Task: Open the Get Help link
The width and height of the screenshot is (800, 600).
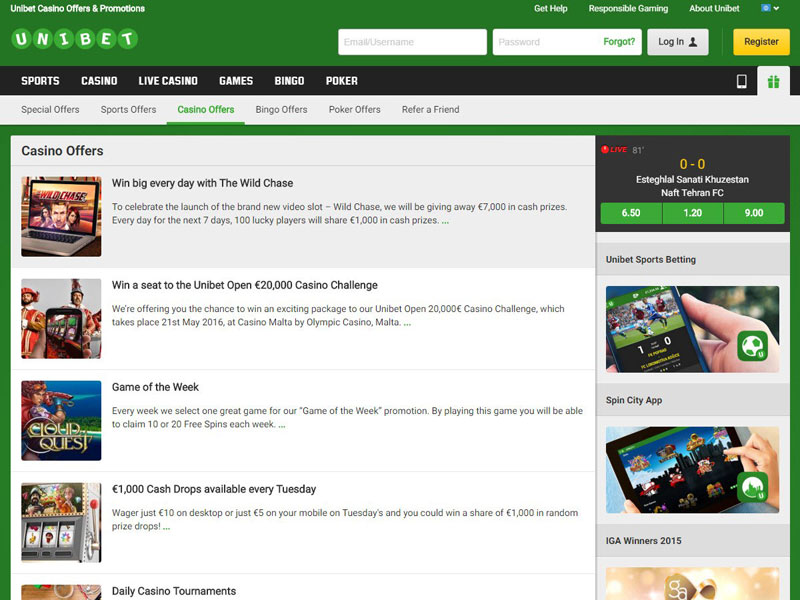Action: (551, 9)
